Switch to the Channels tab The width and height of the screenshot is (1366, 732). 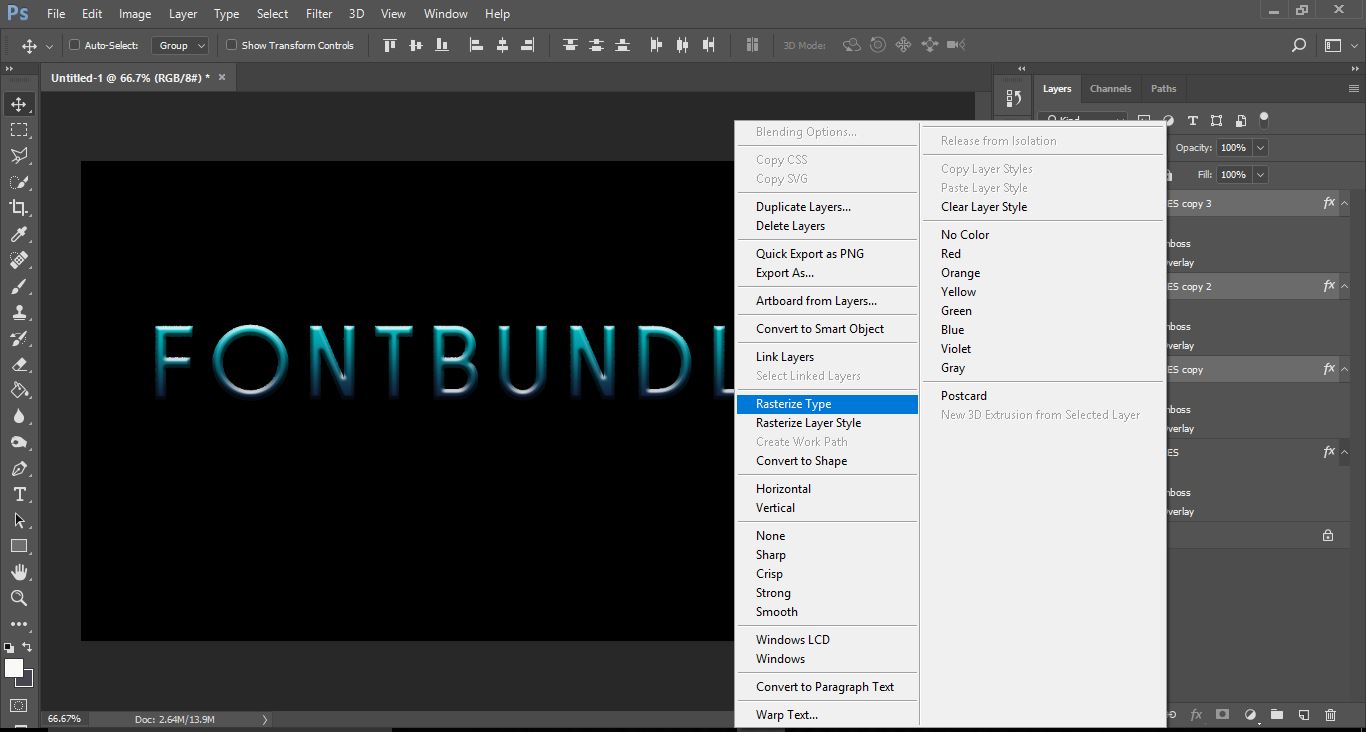(1110, 88)
